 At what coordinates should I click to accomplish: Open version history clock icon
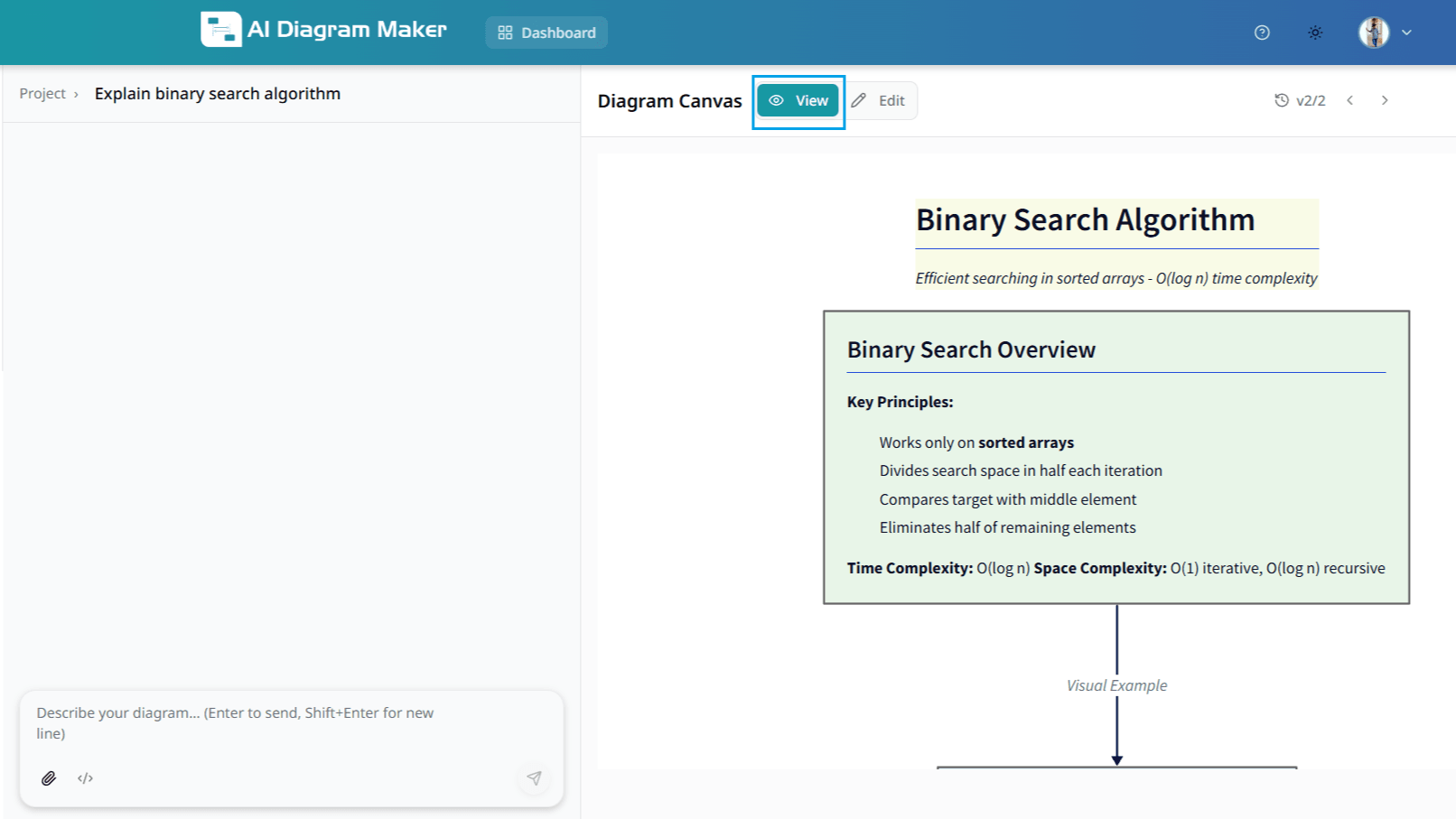[x=1281, y=99]
